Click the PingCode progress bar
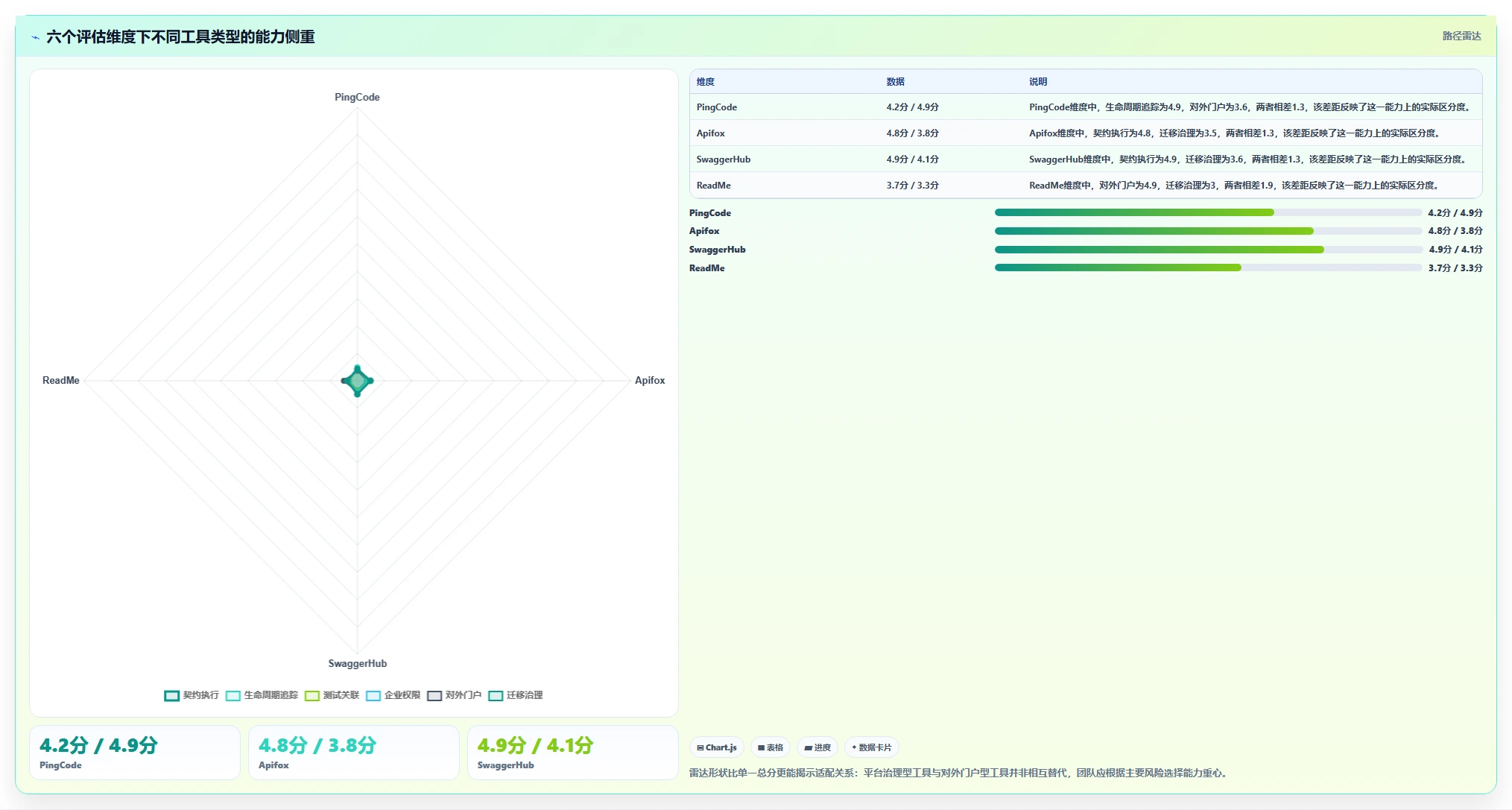The height and width of the screenshot is (810, 1512). point(1208,213)
